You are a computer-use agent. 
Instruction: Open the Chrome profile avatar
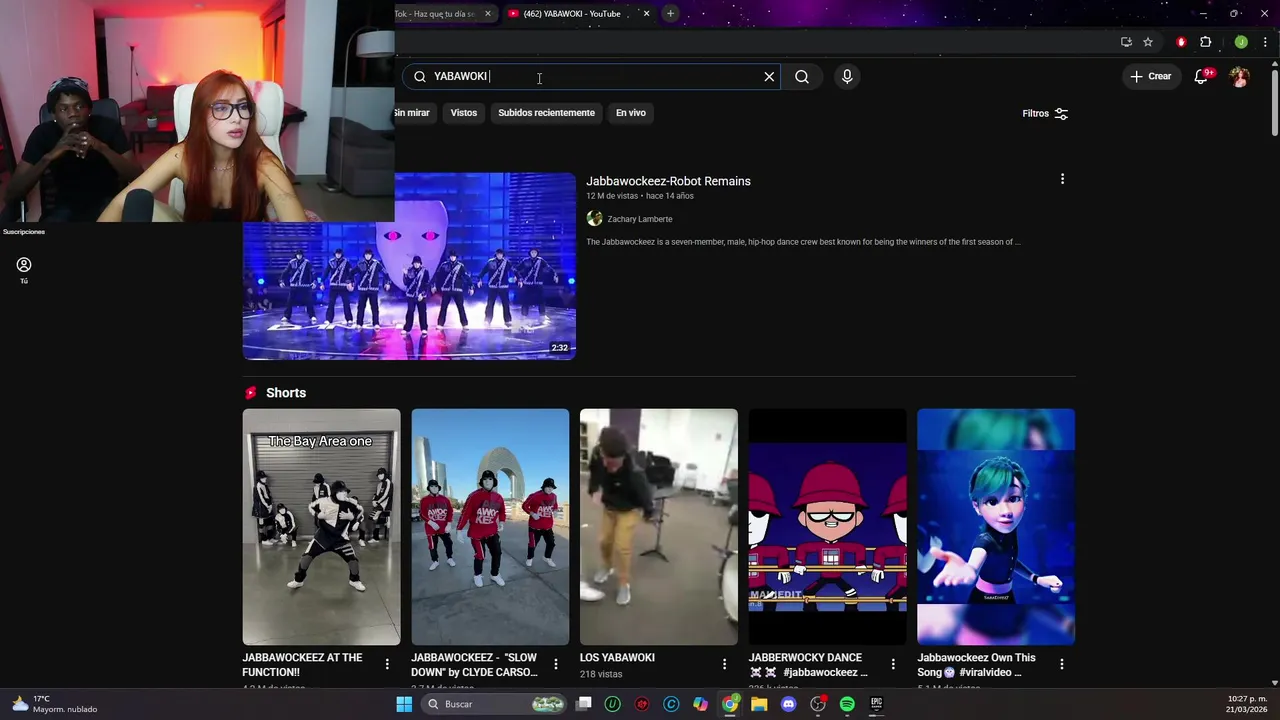coord(1241,42)
